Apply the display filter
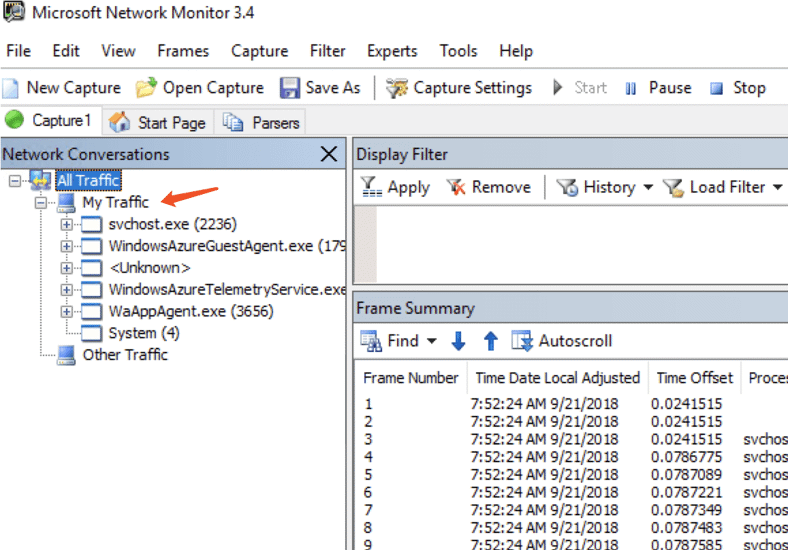This screenshot has width=788, height=550. (x=396, y=187)
